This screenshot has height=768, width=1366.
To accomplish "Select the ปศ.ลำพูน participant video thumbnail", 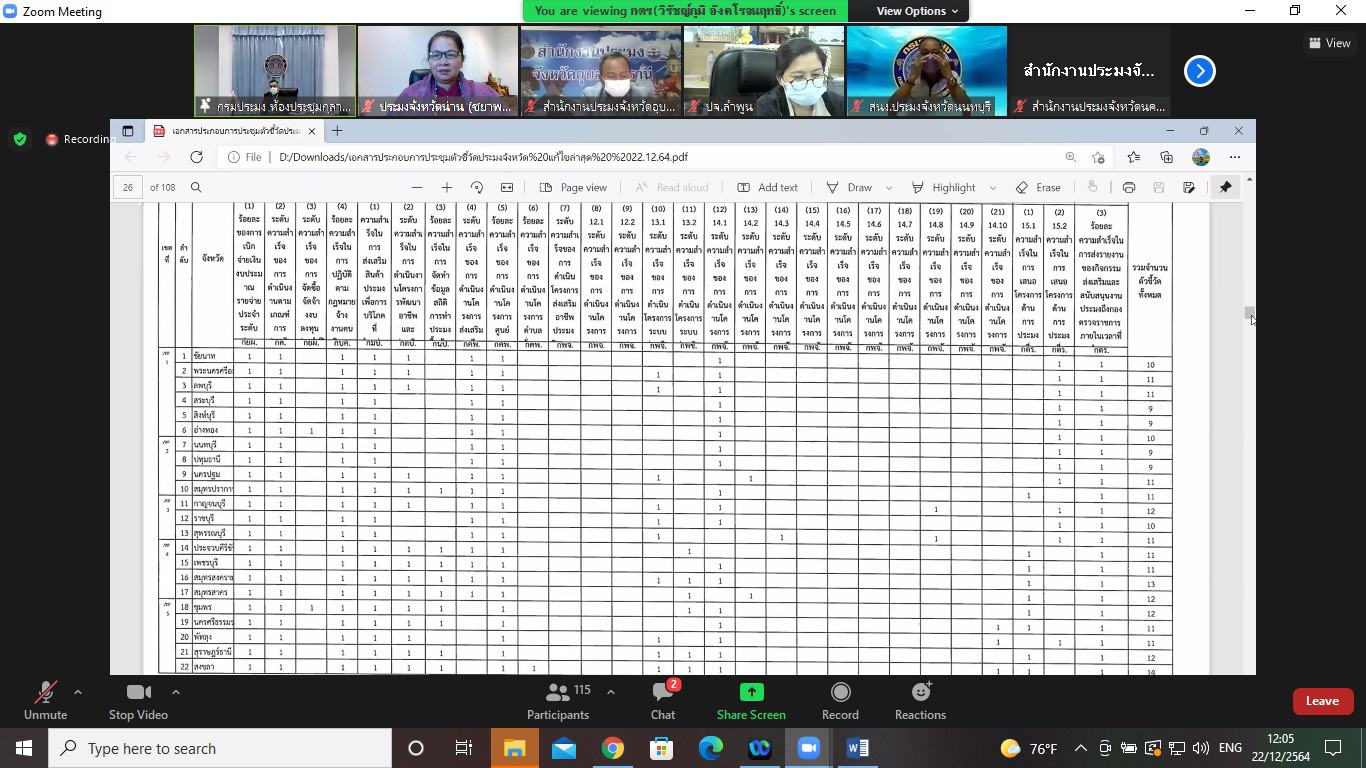I will tap(763, 70).
